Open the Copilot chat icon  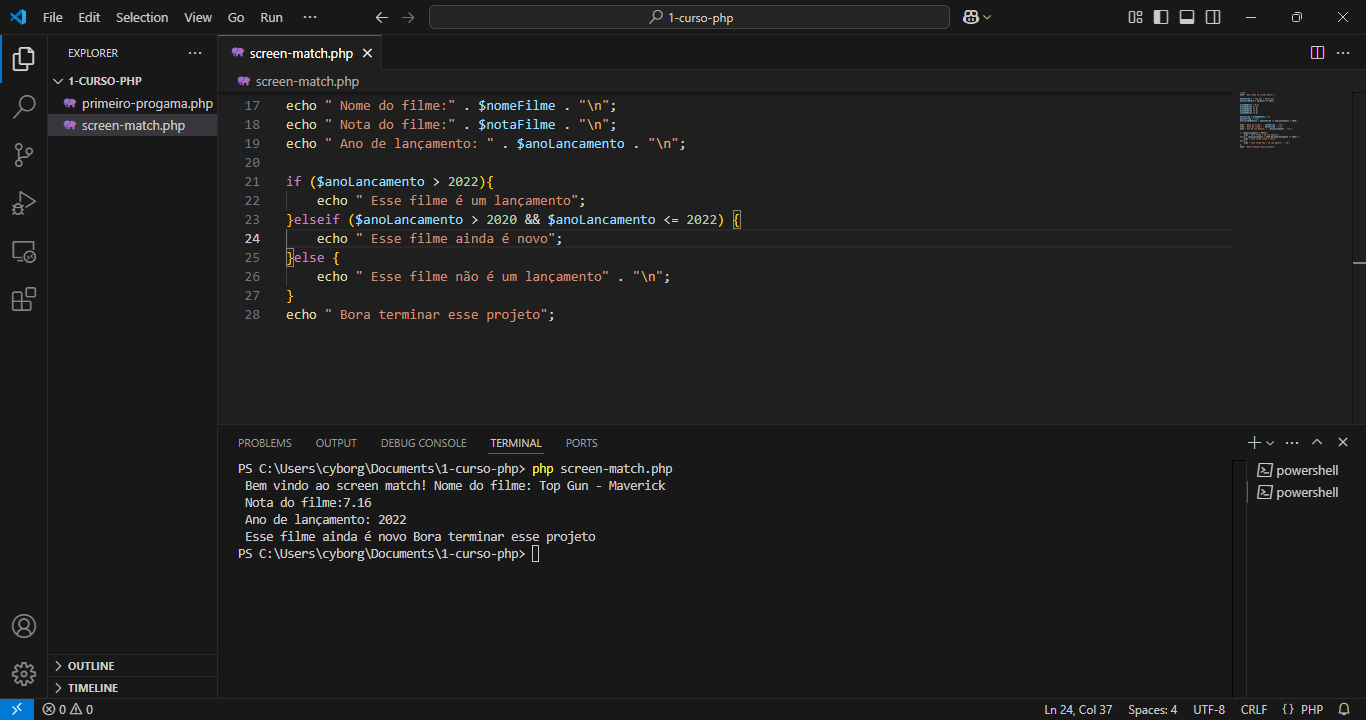970,17
